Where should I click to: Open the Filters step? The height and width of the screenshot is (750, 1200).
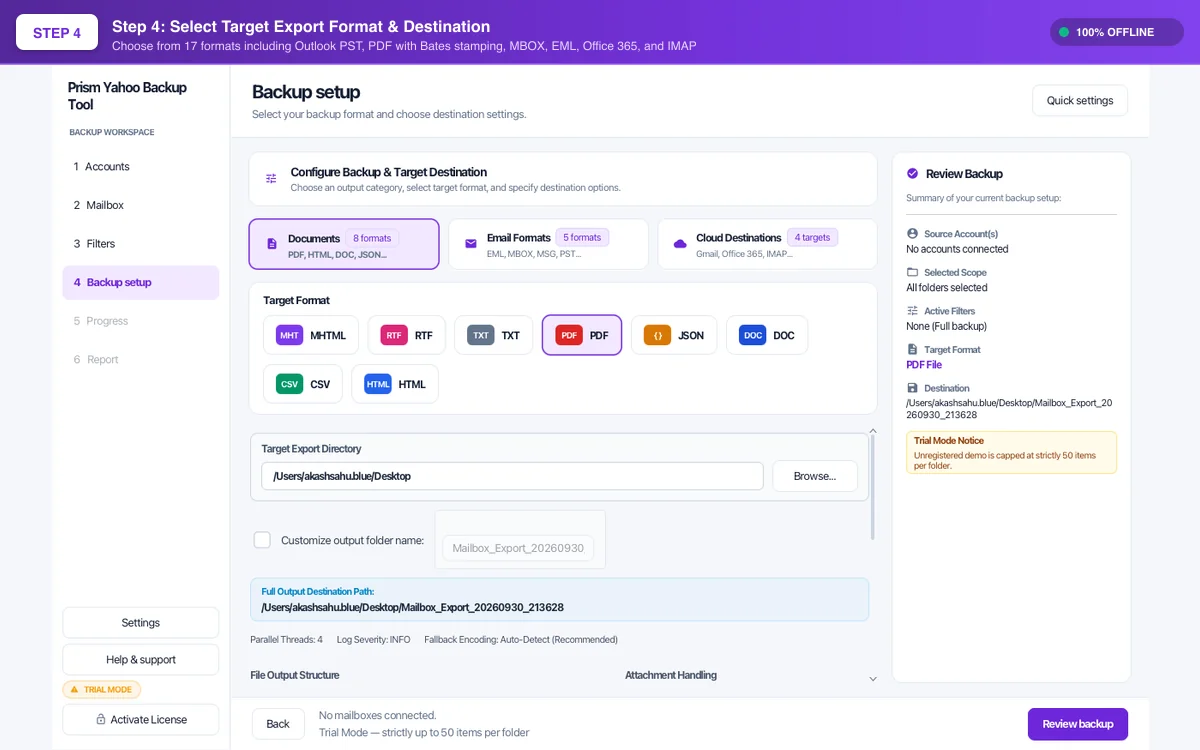point(141,244)
